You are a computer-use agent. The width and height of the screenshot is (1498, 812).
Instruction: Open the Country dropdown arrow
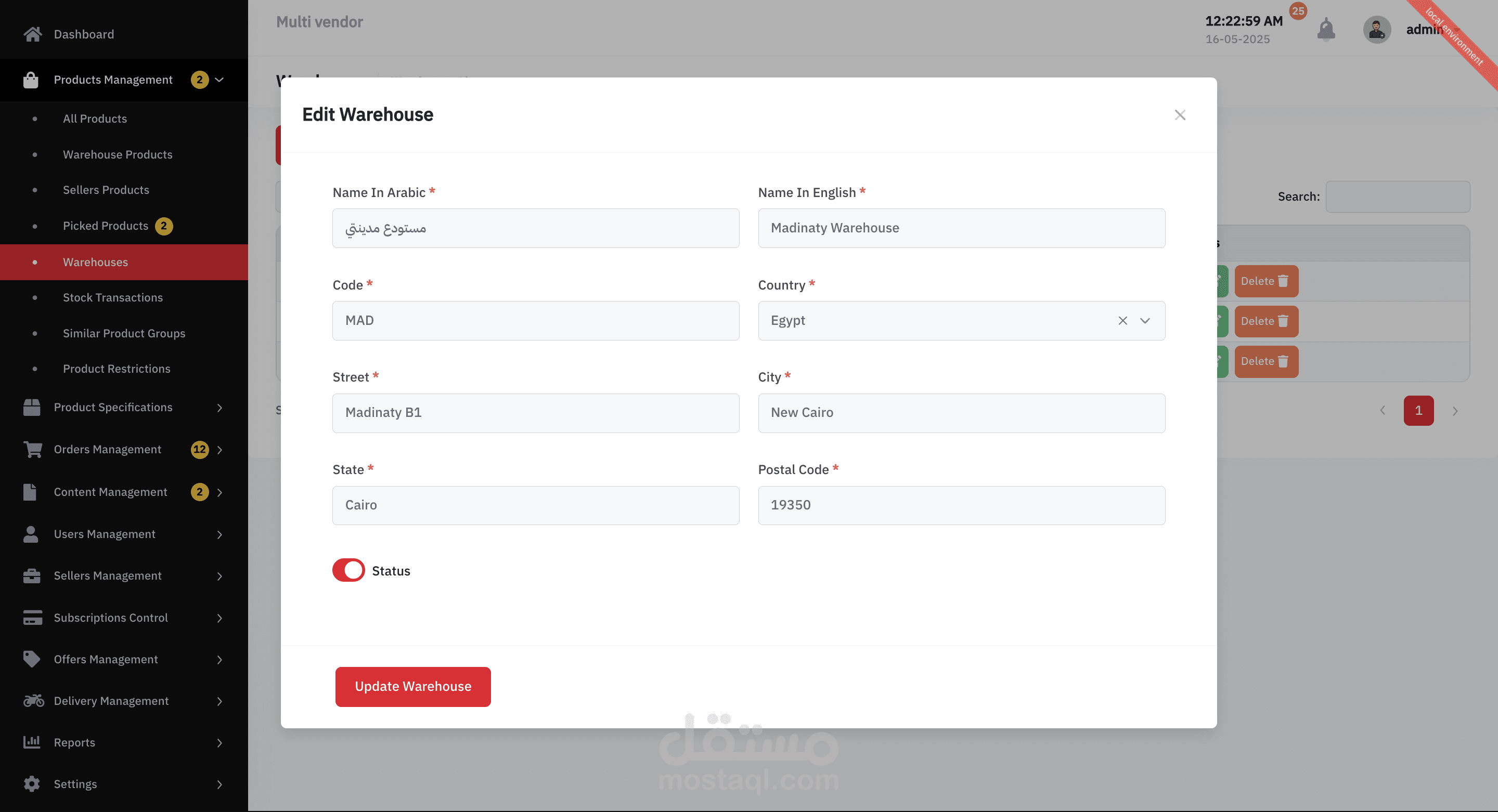pyautogui.click(x=1144, y=321)
